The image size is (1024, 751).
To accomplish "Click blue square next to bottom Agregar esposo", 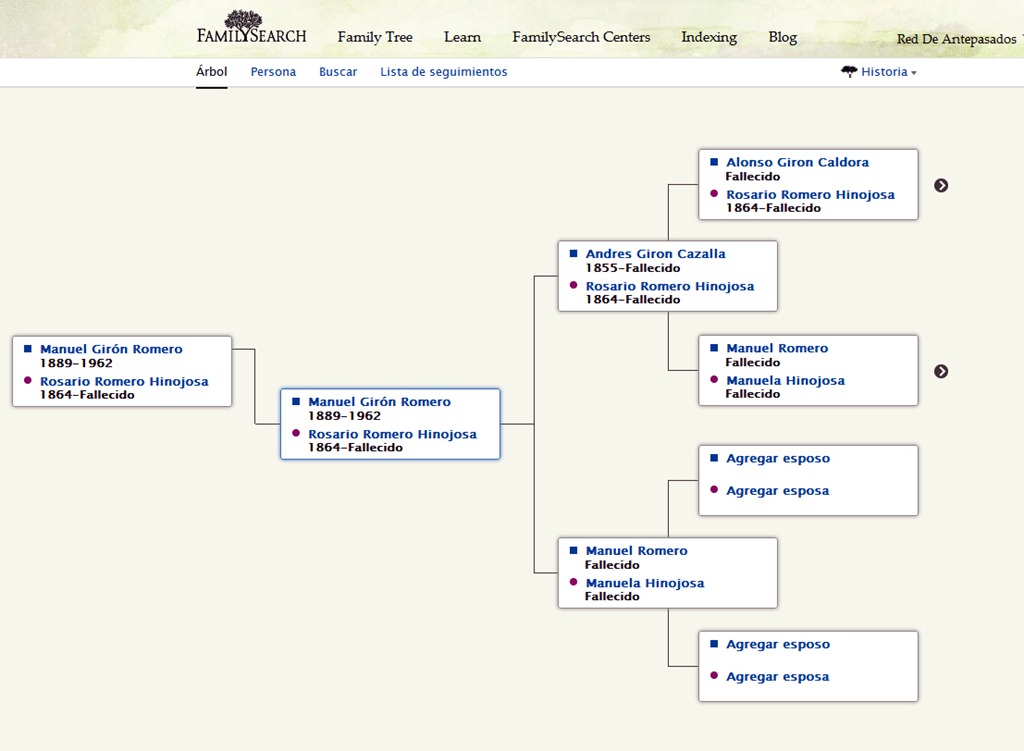I will pos(714,644).
